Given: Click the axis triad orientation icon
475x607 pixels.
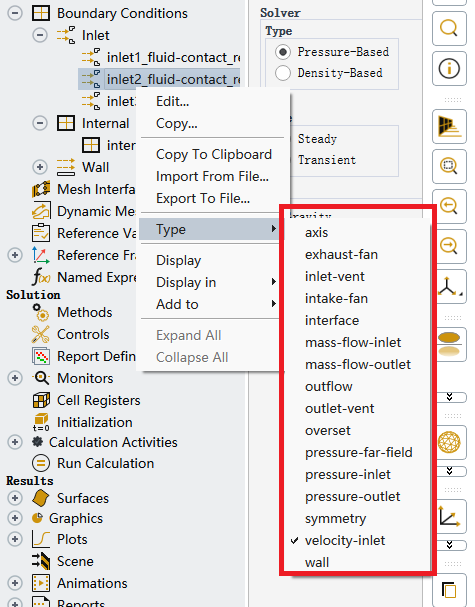Looking at the screenshot, I should pyautogui.click(x=449, y=286).
